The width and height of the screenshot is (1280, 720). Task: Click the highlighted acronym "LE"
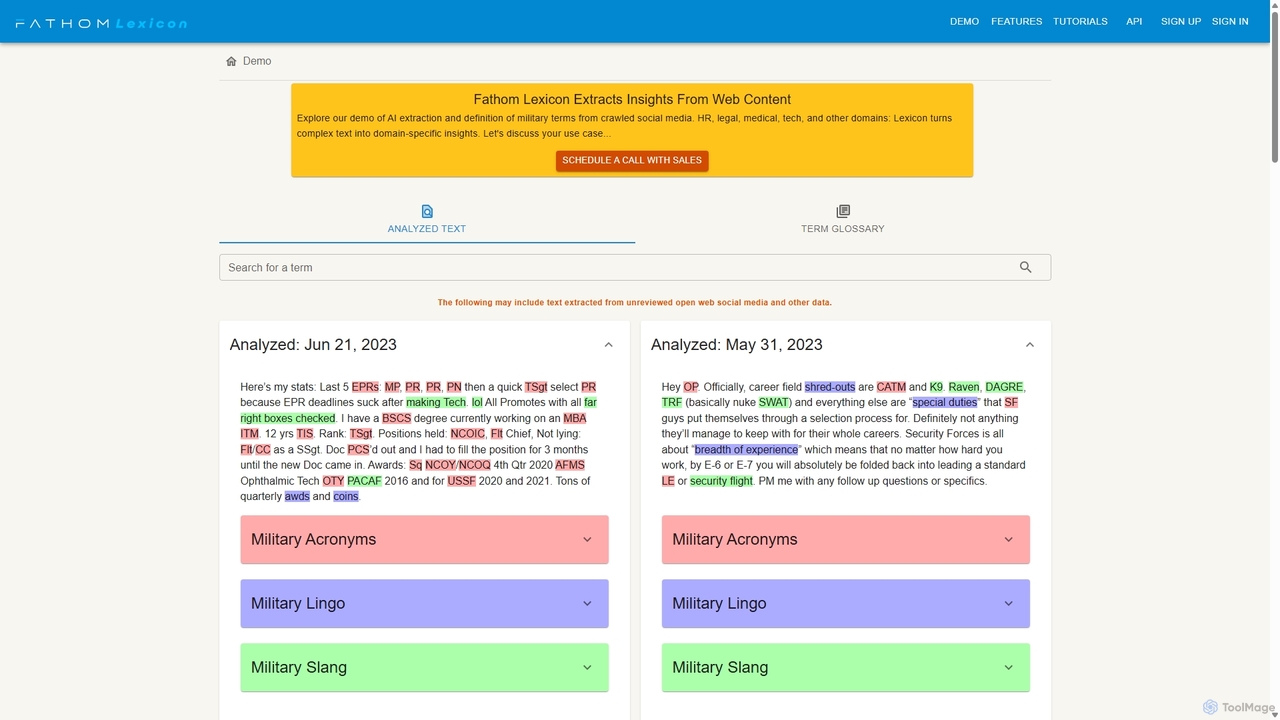point(668,481)
